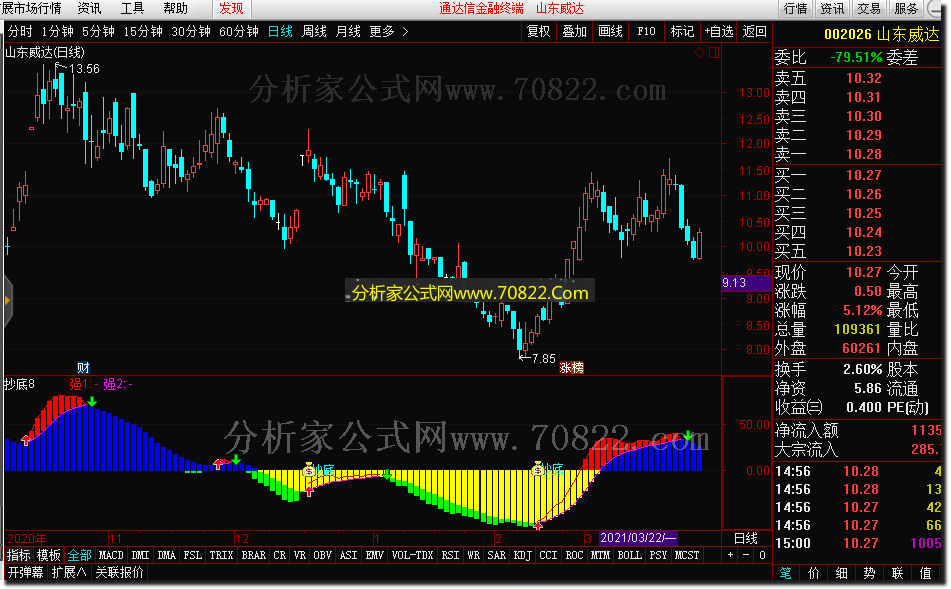Click the 标记 mark button
The height and width of the screenshot is (589, 951).
pos(682,32)
